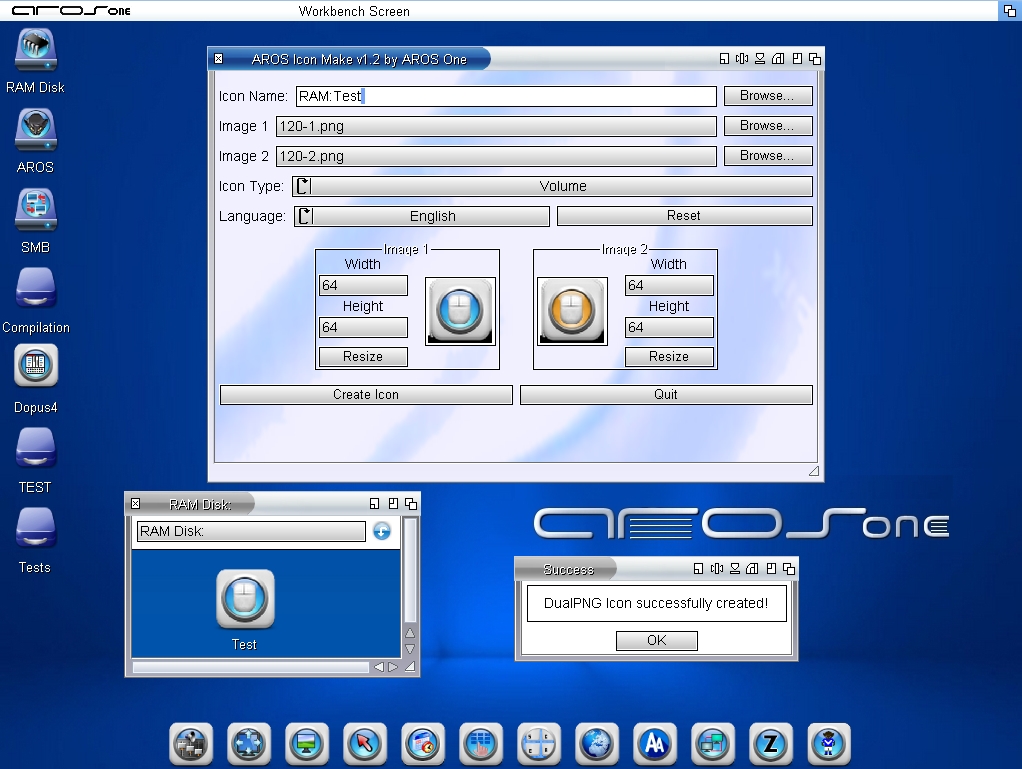Click Image 2 Height field

[x=669, y=327]
